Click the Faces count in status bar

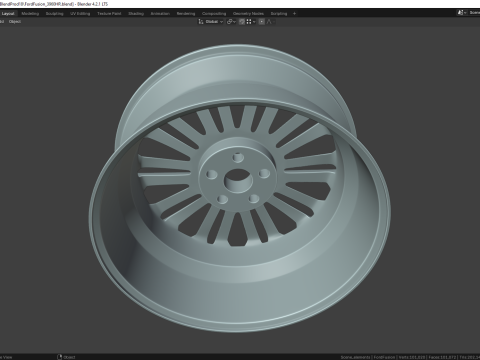point(443,357)
